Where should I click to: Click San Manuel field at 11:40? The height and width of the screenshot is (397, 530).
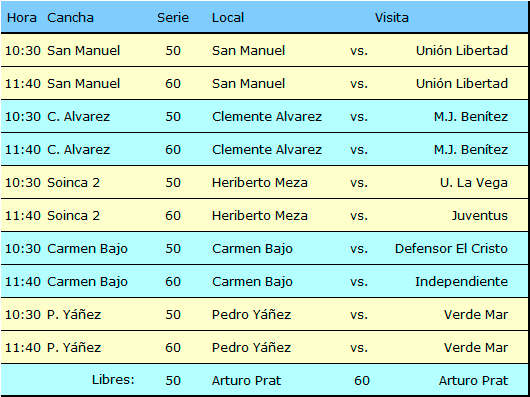tap(83, 84)
